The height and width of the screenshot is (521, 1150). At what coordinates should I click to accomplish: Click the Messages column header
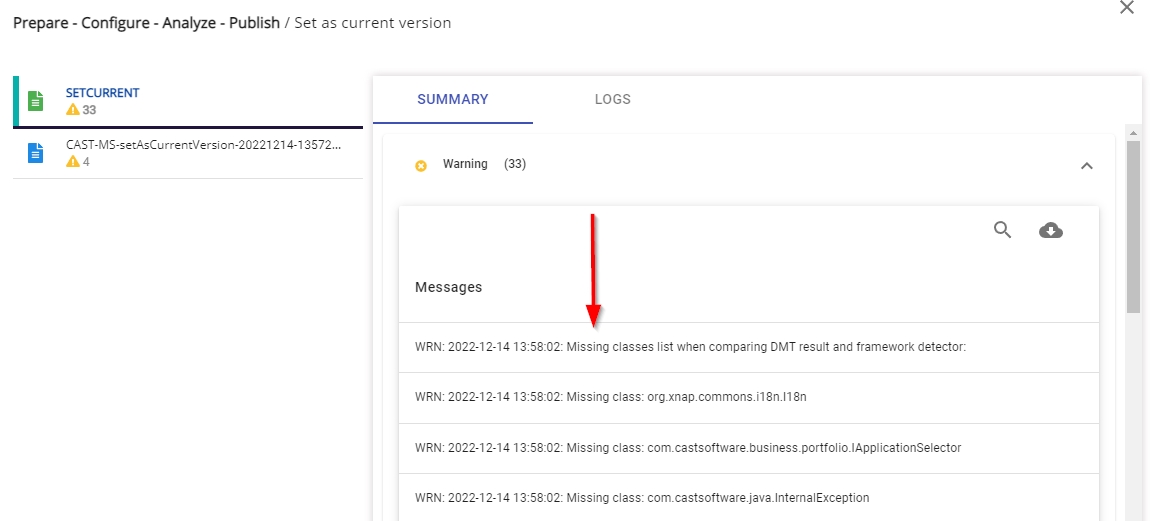448,287
